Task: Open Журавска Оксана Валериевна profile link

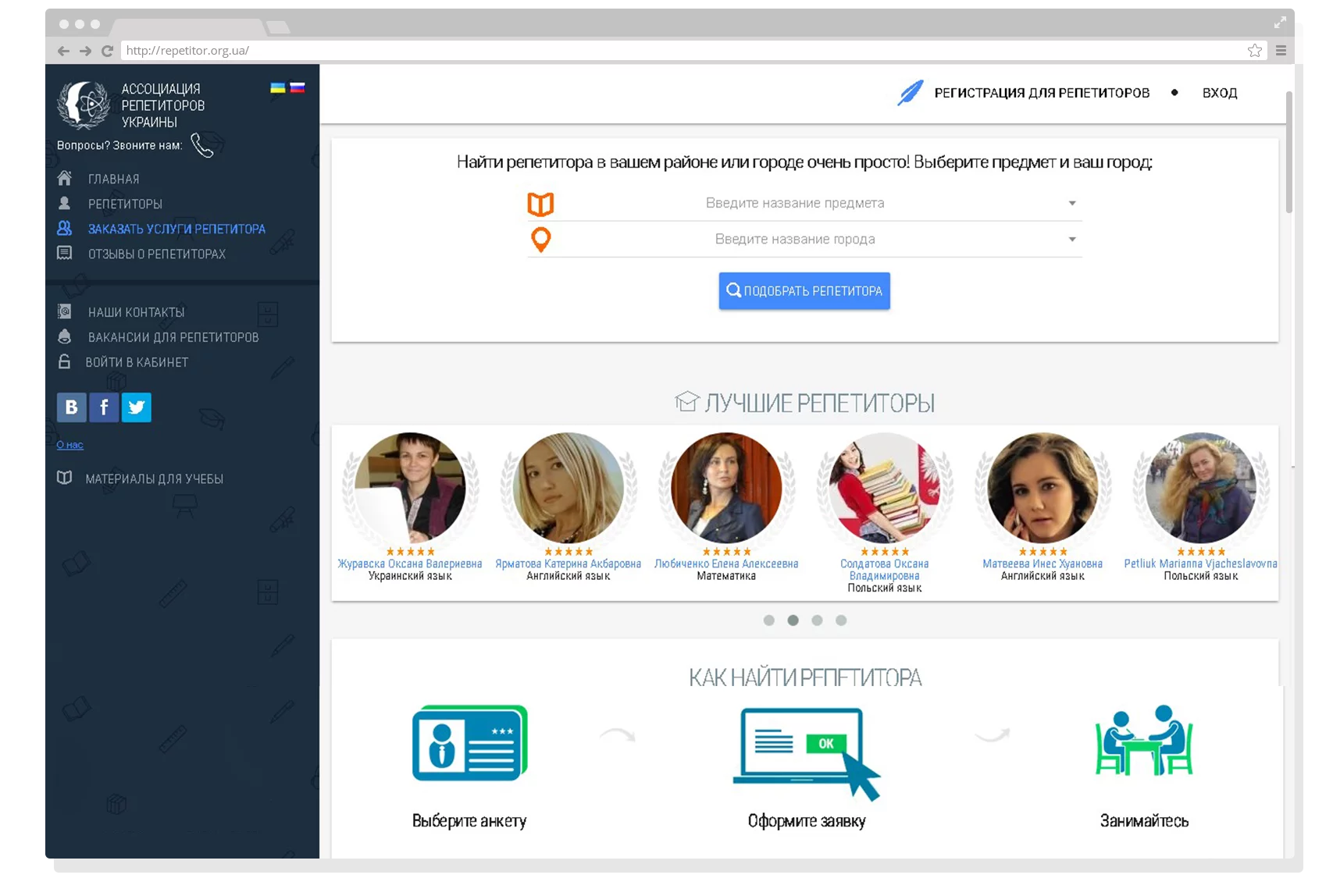Action: 410,564
